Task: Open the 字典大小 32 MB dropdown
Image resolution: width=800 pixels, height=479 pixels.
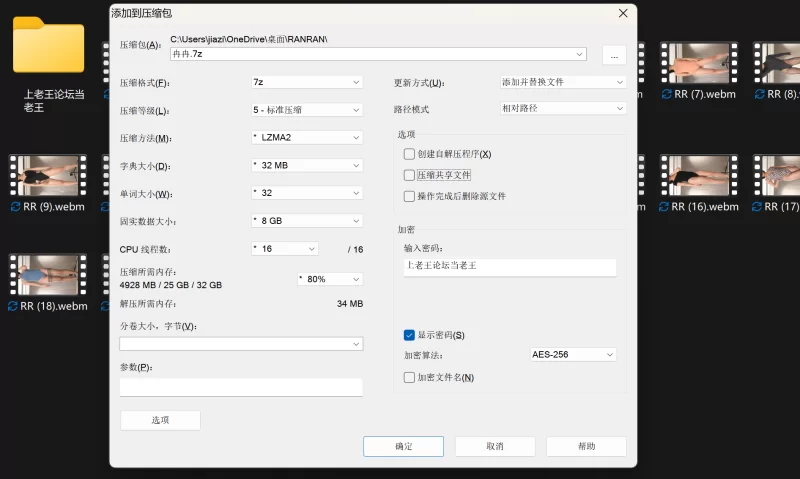Action: [307, 165]
